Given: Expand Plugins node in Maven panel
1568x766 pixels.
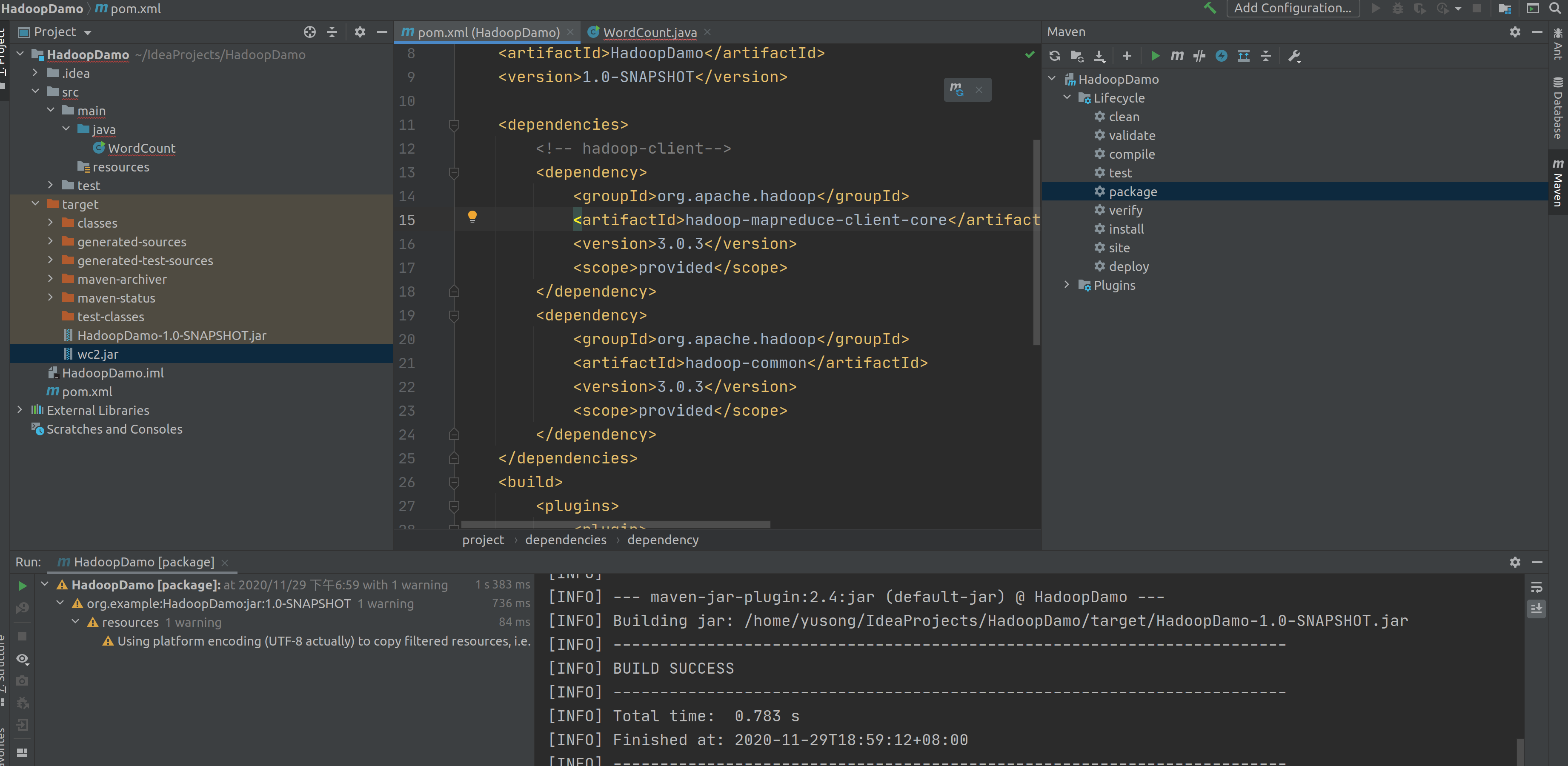Looking at the screenshot, I should click(x=1067, y=285).
